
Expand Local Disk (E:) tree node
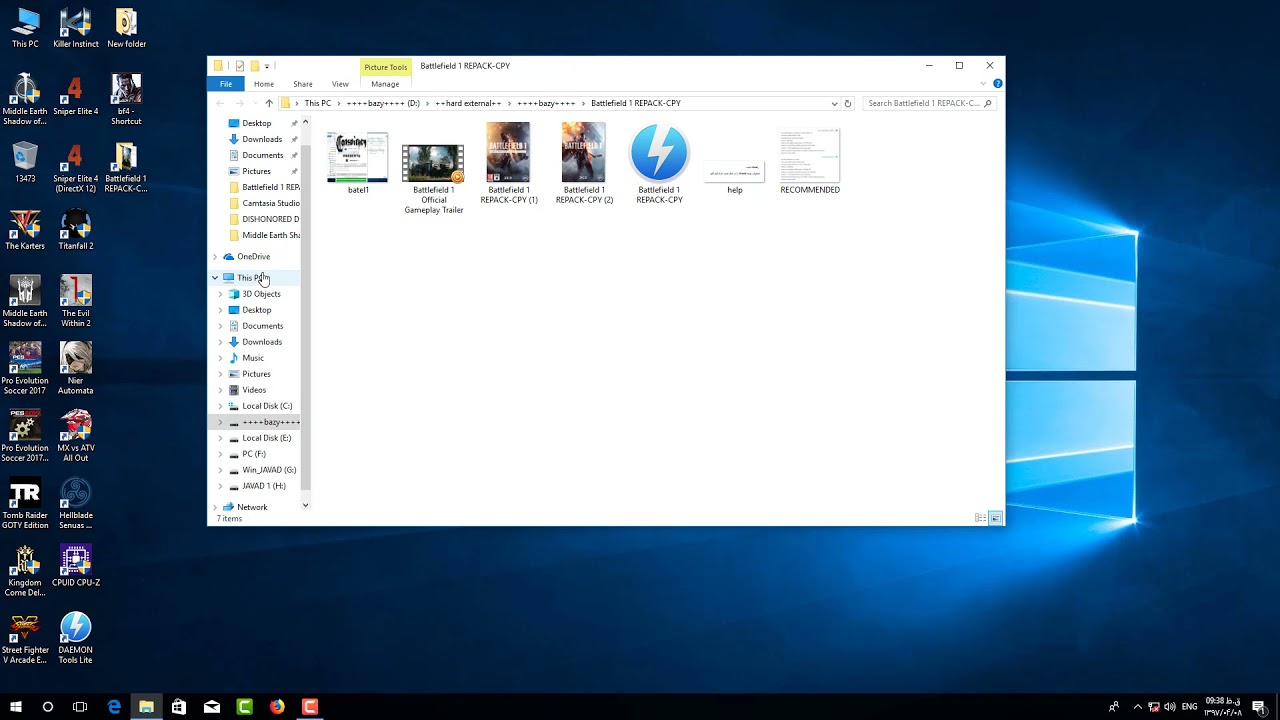tap(220, 438)
